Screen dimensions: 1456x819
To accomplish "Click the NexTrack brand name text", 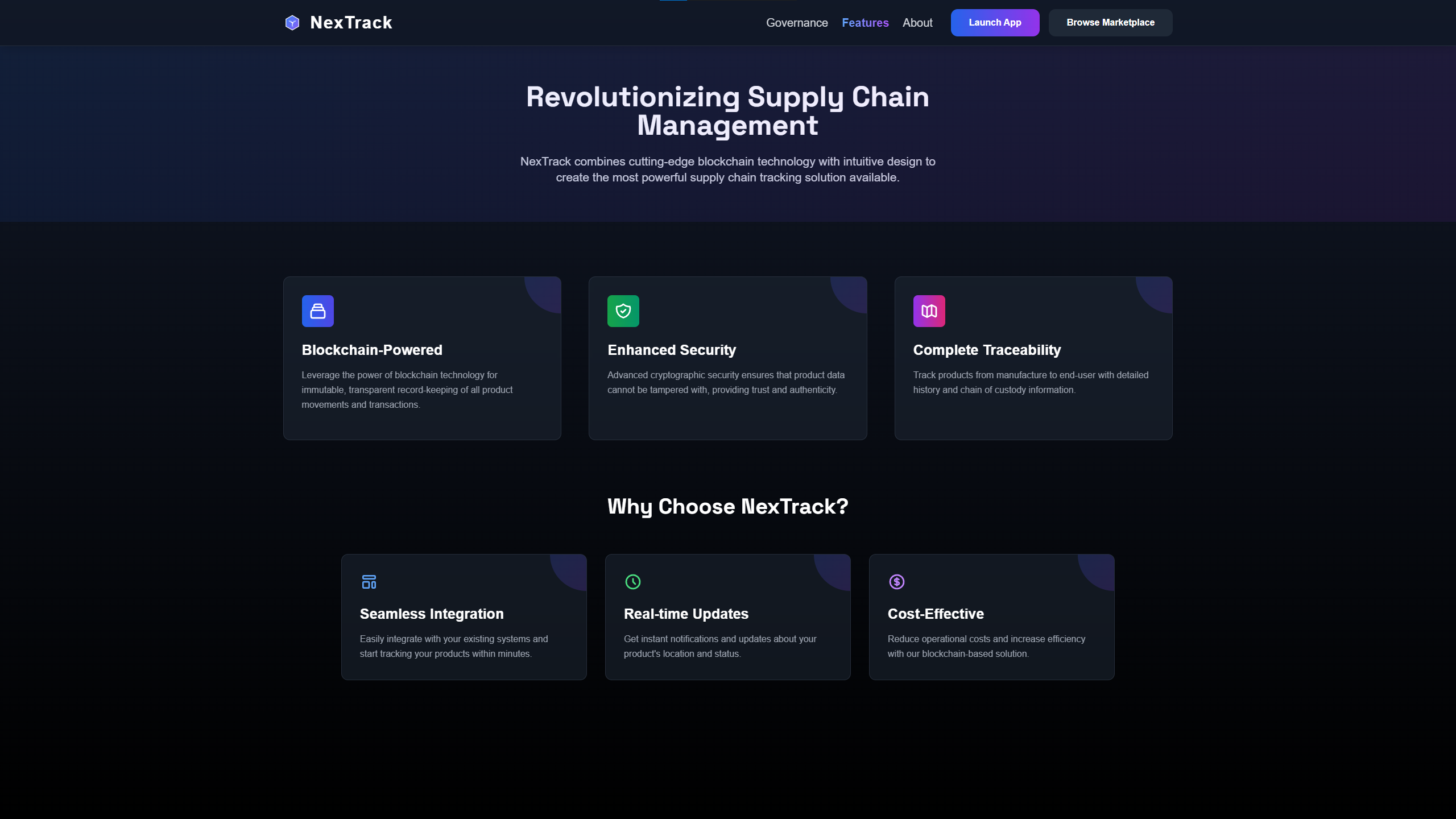I will [x=351, y=23].
